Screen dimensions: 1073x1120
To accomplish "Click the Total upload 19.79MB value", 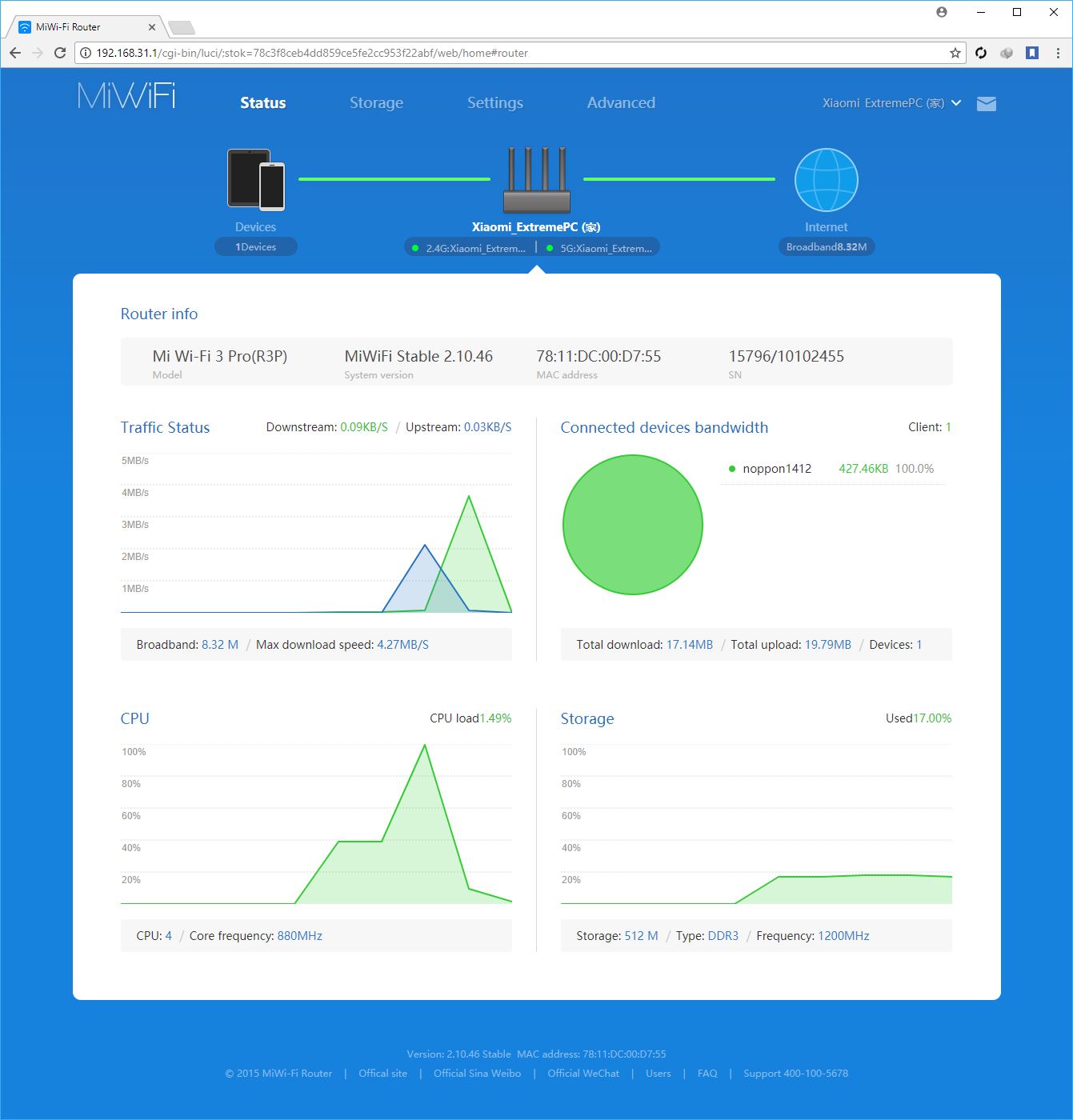I will [x=828, y=645].
